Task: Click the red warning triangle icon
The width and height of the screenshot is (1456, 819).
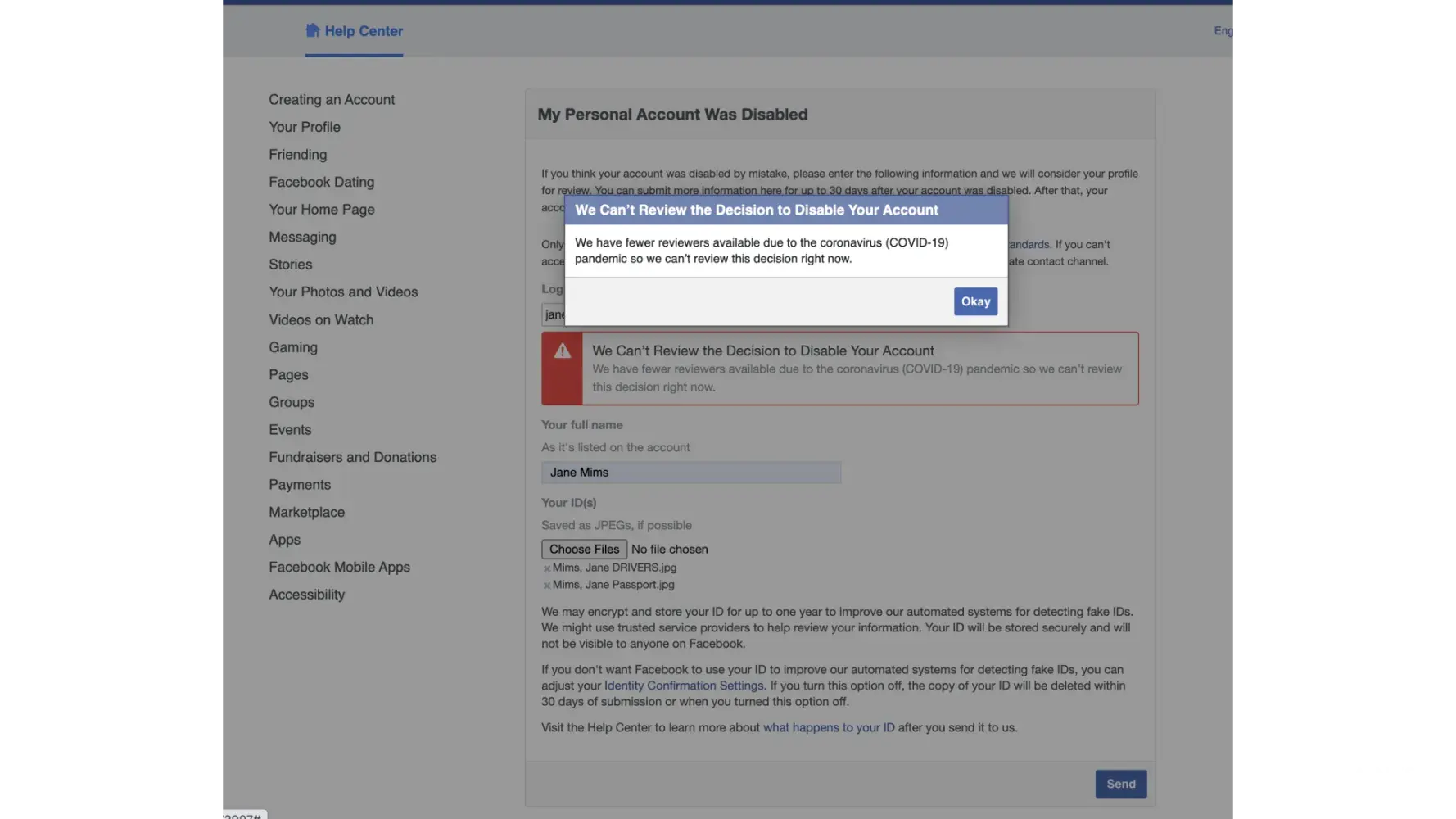Action: click(563, 351)
